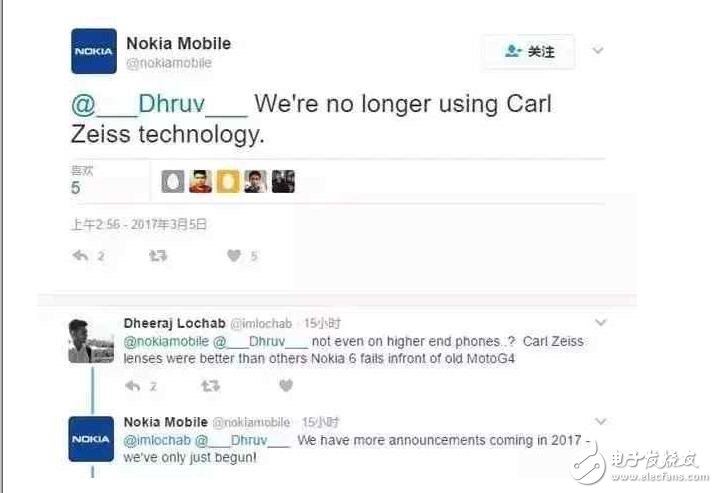The height and width of the screenshot is (493, 717).
Task: Open options chevron on bottom Nokia reply
Action: pyautogui.click(x=600, y=422)
